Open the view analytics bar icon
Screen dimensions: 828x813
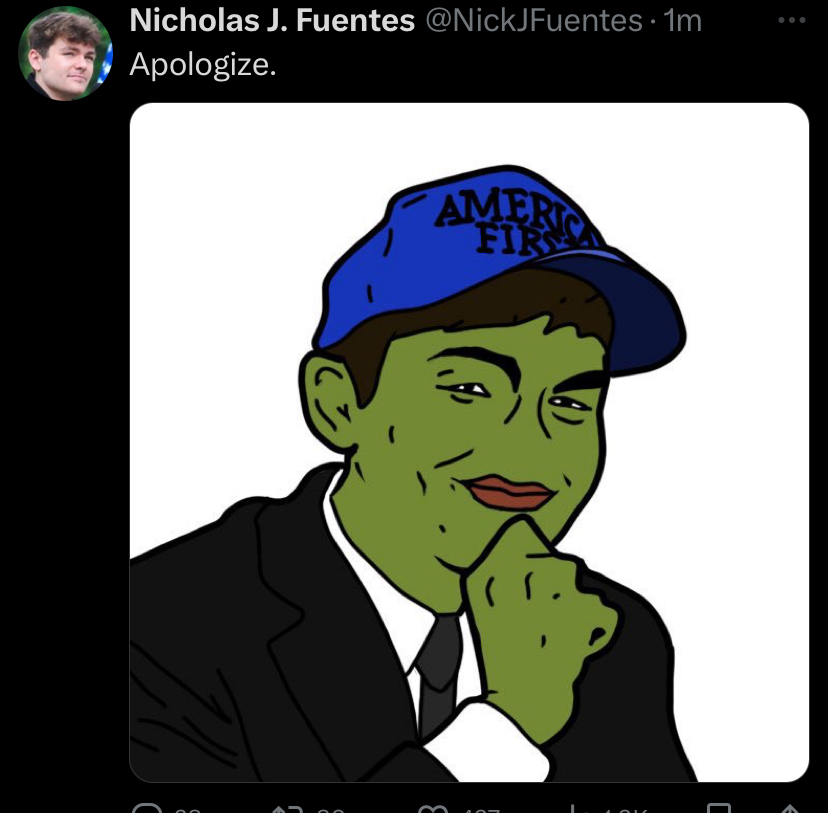point(573,809)
